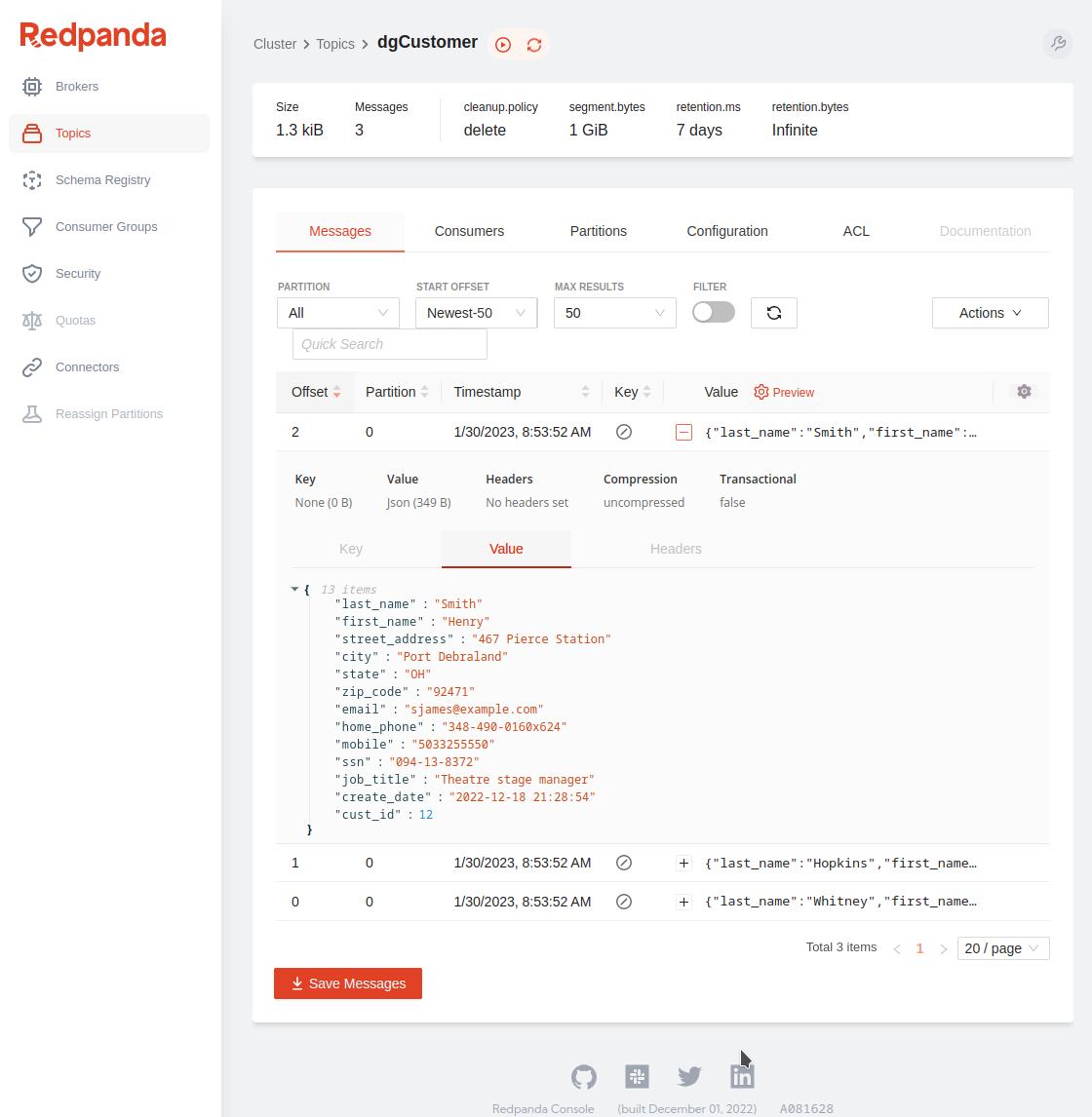Open the 20 / page size dropdown
This screenshot has width=1092, height=1117.
[1003, 948]
